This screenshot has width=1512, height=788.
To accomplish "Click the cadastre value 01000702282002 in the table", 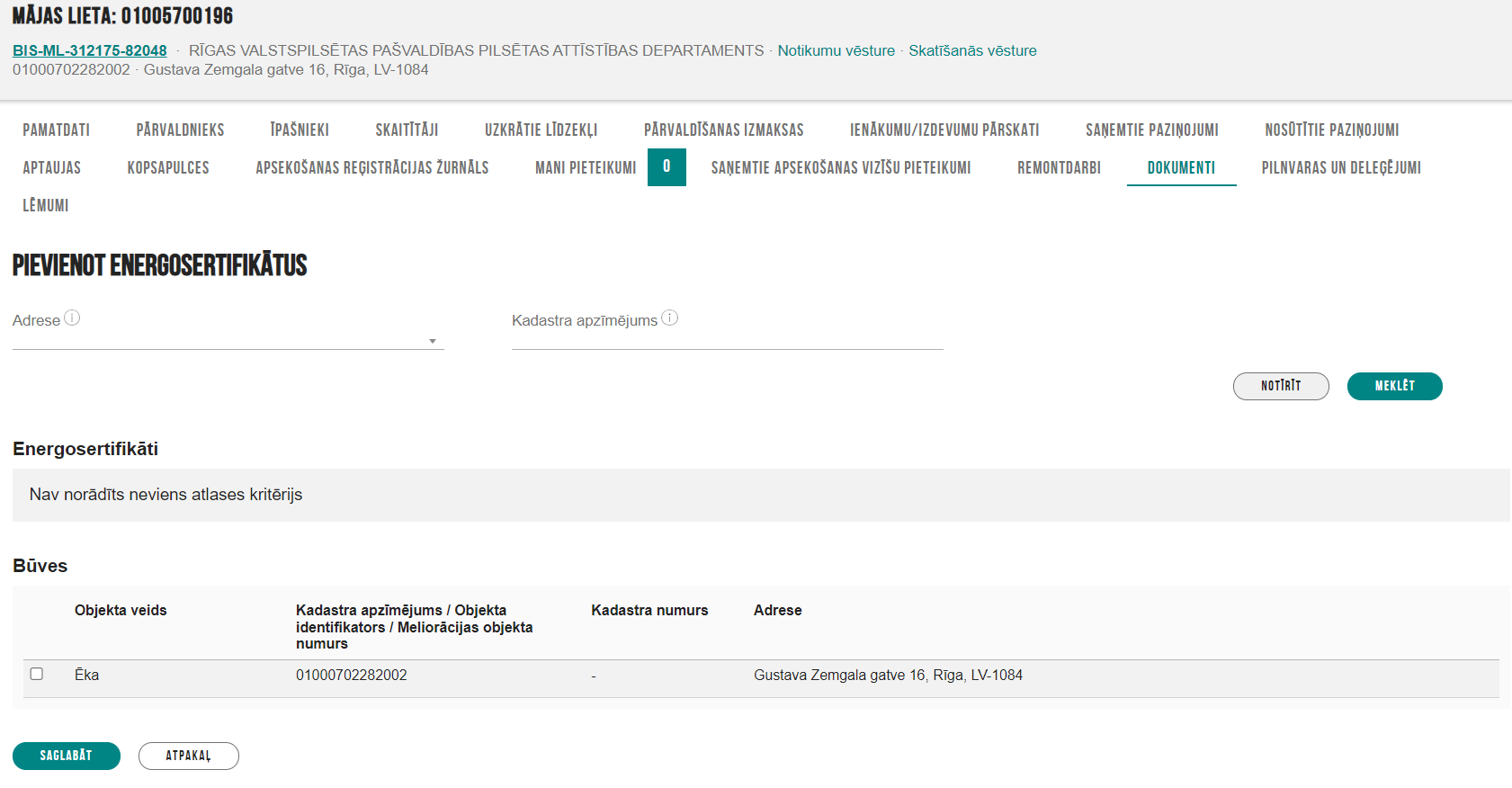I will pyautogui.click(x=352, y=675).
